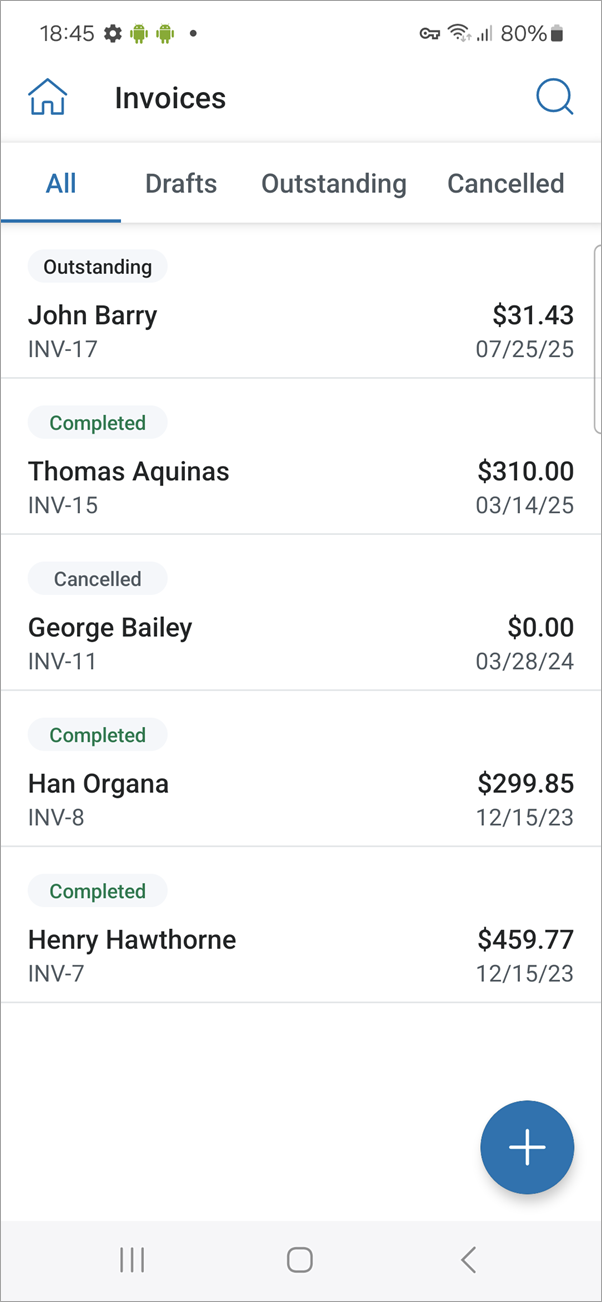Tap the Completed badge on Thomas Aquinas's invoice
Screen dimensions: 602x1302
click(97, 422)
